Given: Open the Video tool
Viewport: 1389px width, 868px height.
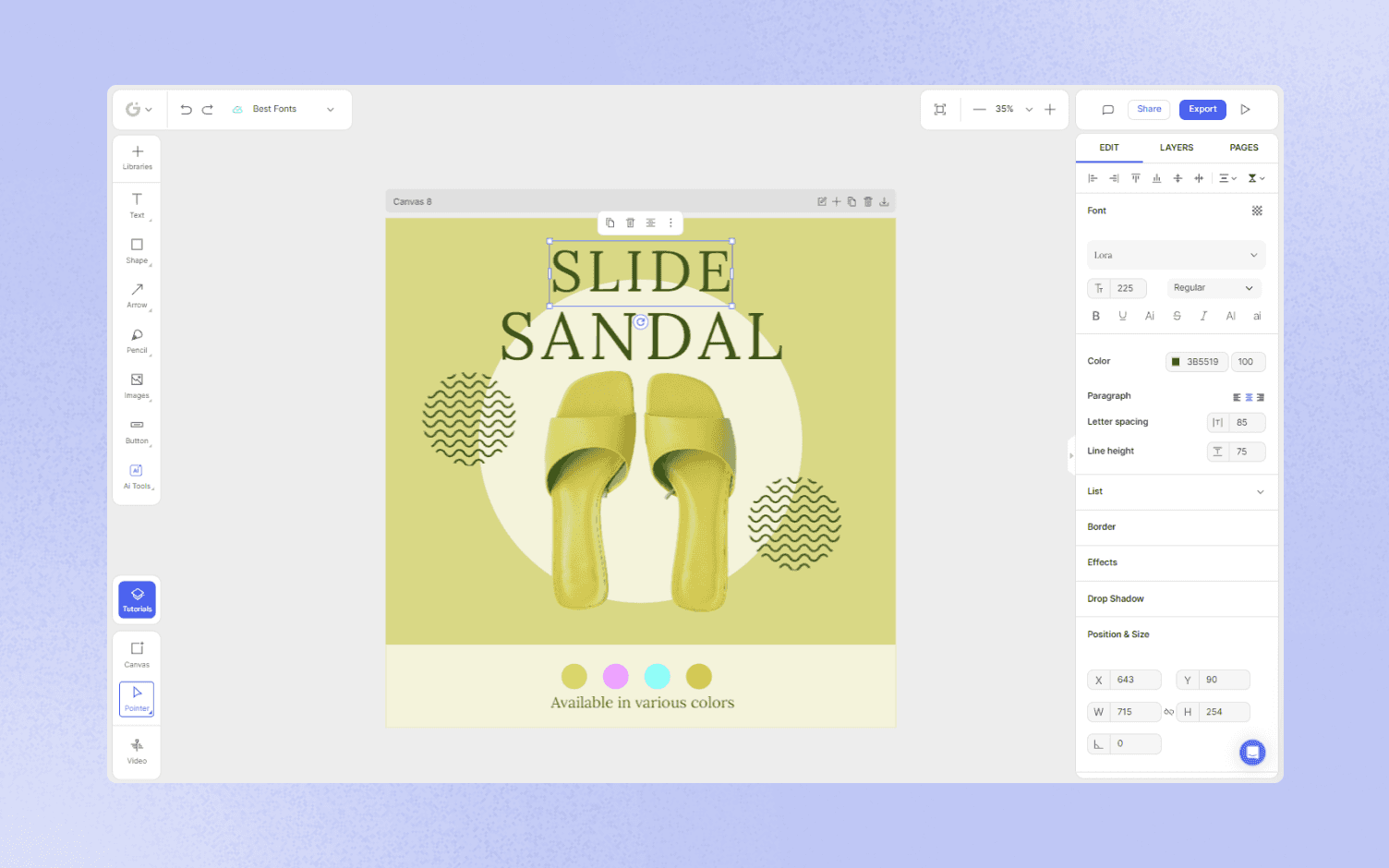Looking at the screenshot, I should point(137,752).
